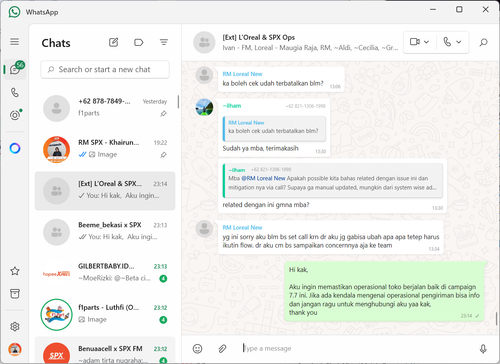
Task: Click the @RM Loreal New mention
Action: coord(263,178)
